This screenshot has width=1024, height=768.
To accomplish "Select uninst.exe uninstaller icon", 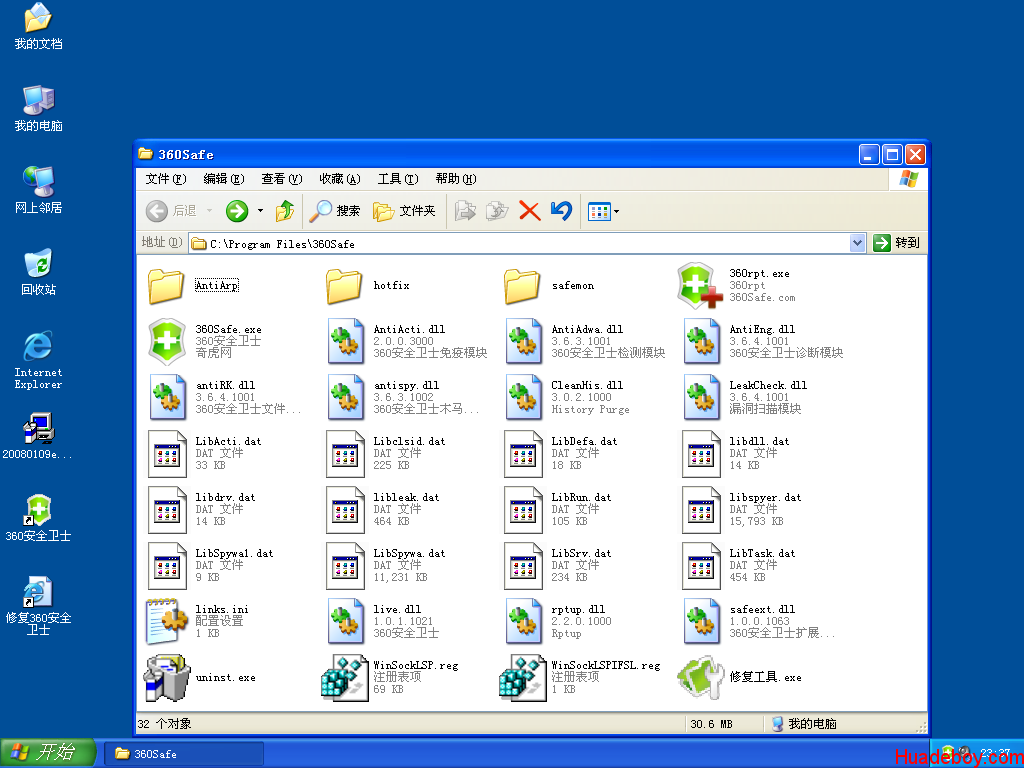I will pos(167,678).
